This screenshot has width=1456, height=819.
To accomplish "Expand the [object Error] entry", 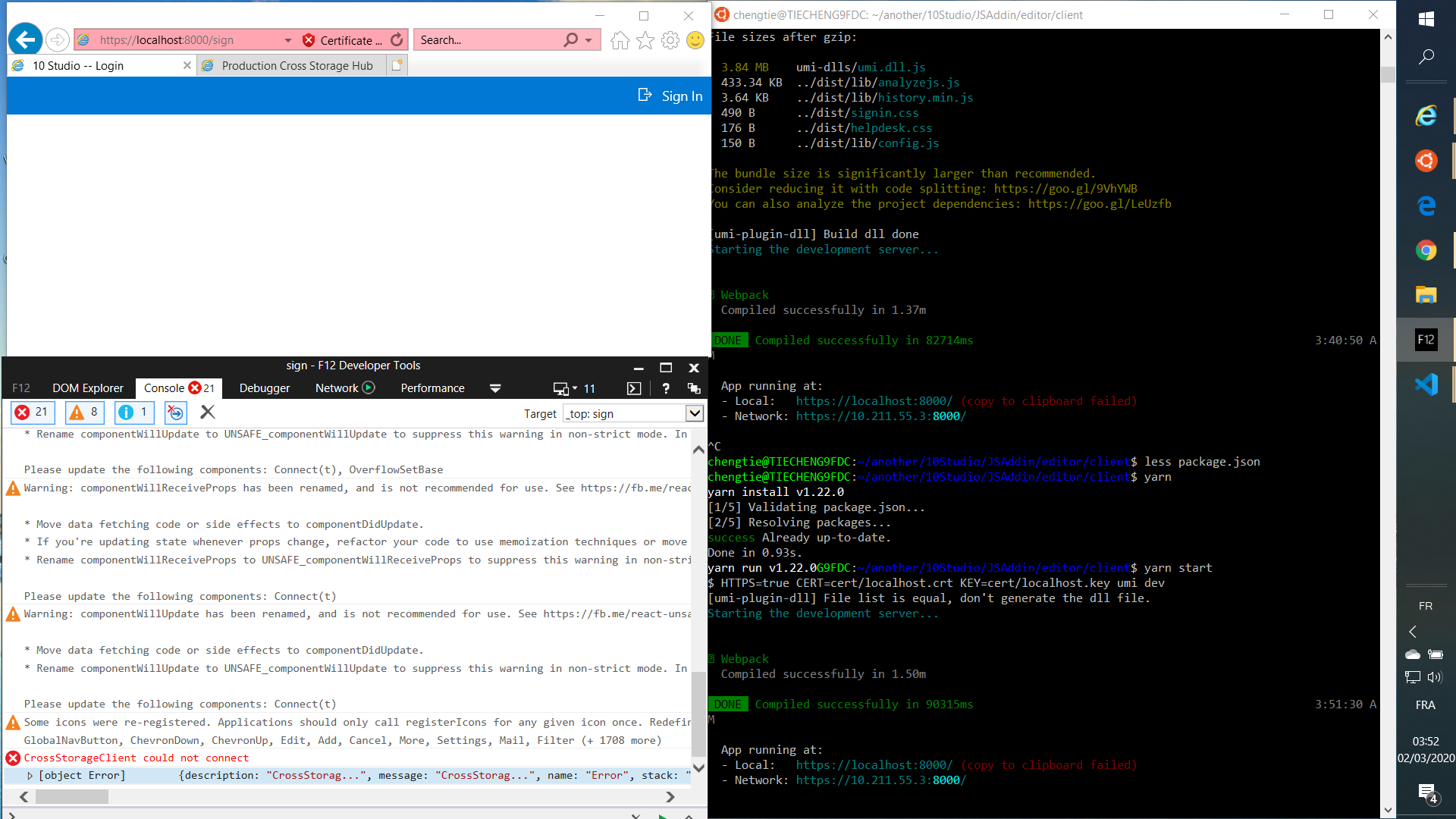I will coord(30,776).
